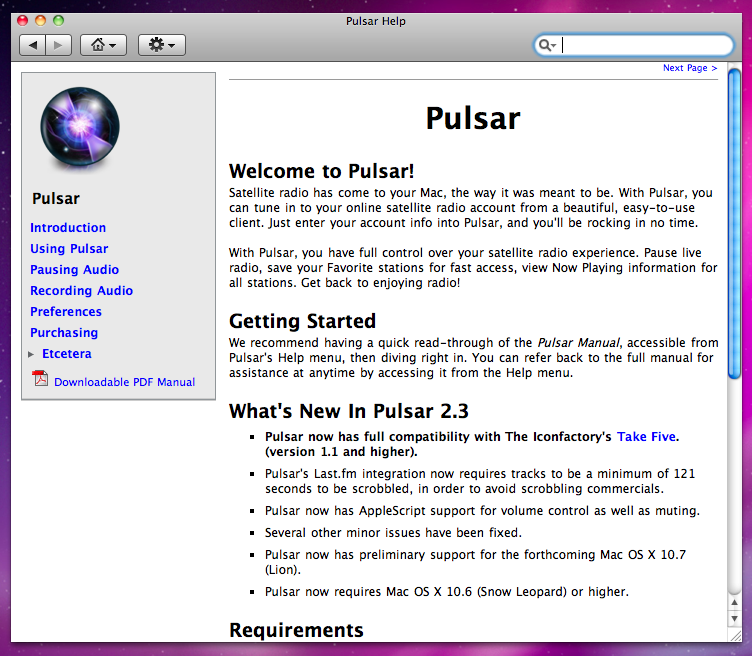Open the Etcetera topic link
752x656 pixels.
67,354
